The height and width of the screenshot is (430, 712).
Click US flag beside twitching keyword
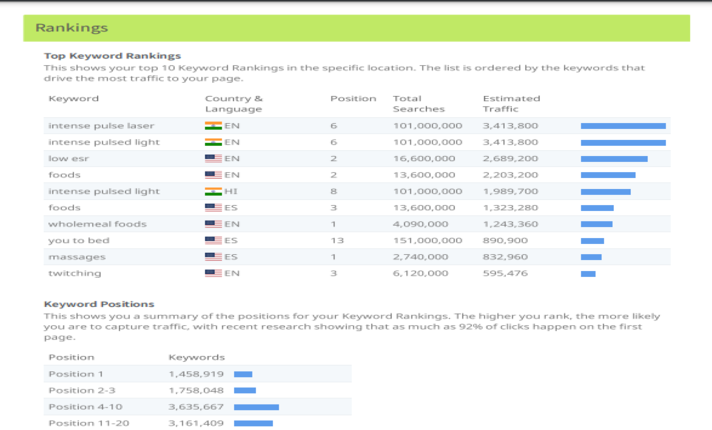tap(212, 273)
